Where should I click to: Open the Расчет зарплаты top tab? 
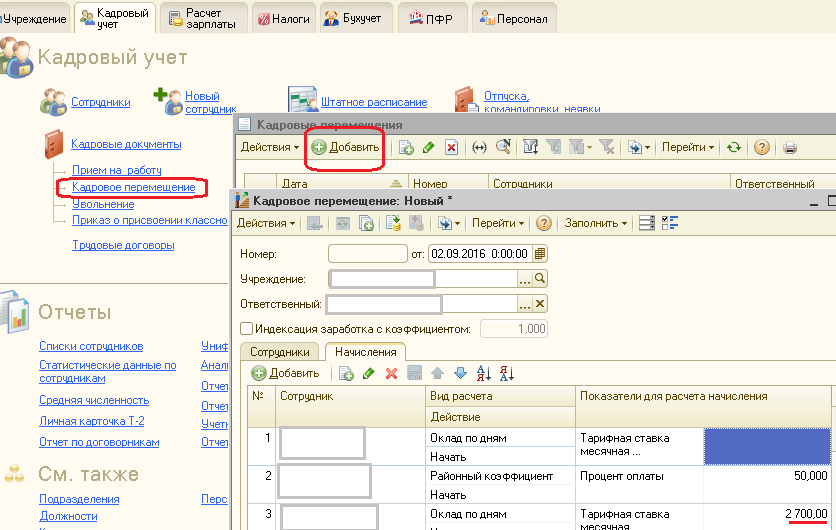point(204,19)
